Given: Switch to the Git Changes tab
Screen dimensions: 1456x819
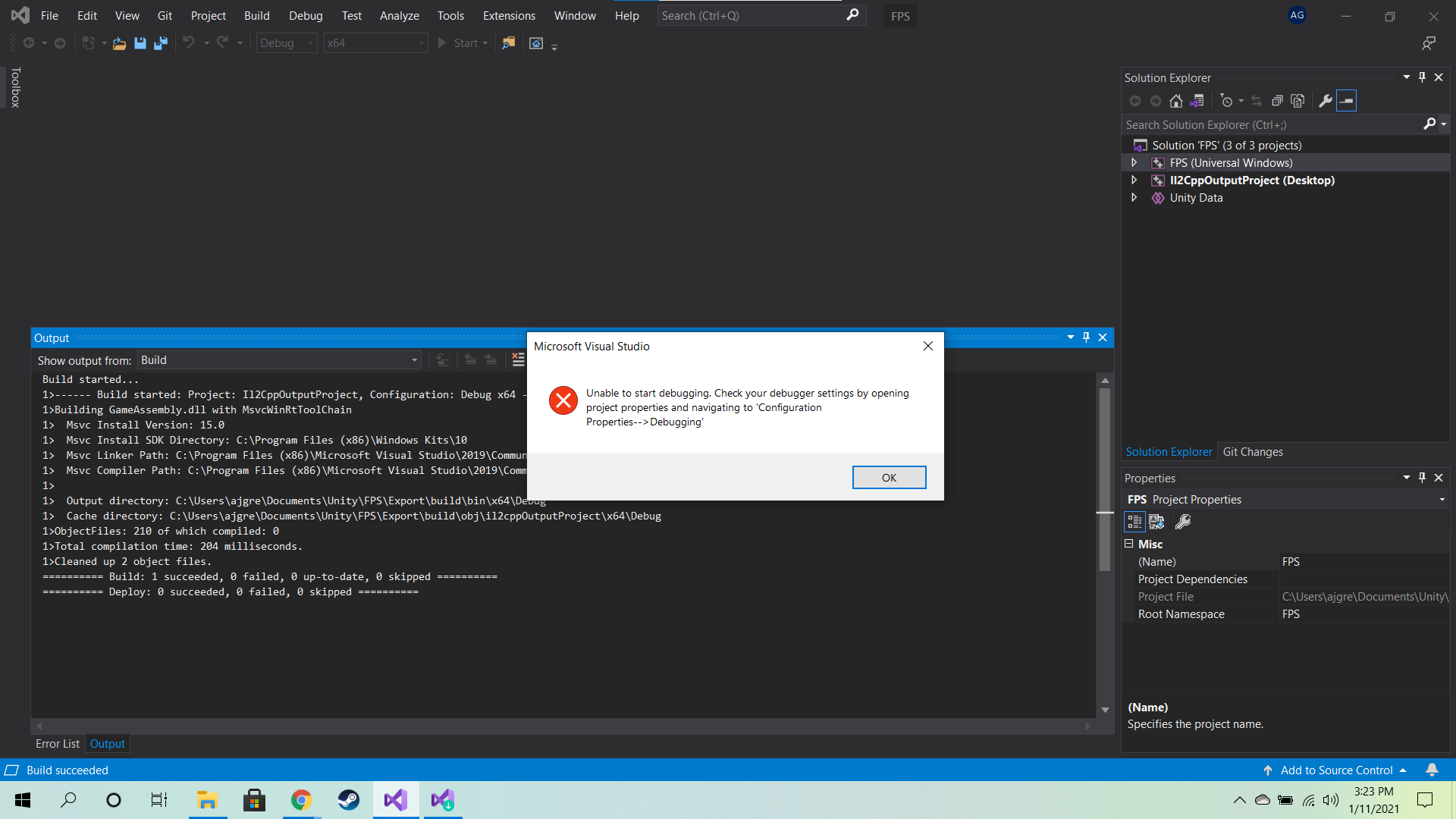Looking at the screenshot, I should coord(1253,452).
